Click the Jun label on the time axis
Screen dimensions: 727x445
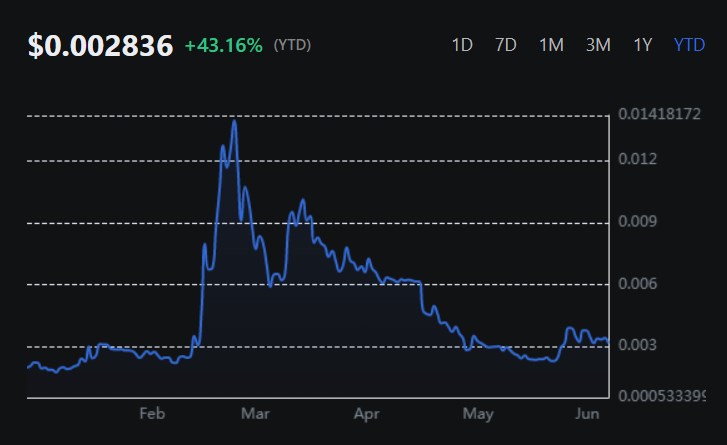point(589,413)
